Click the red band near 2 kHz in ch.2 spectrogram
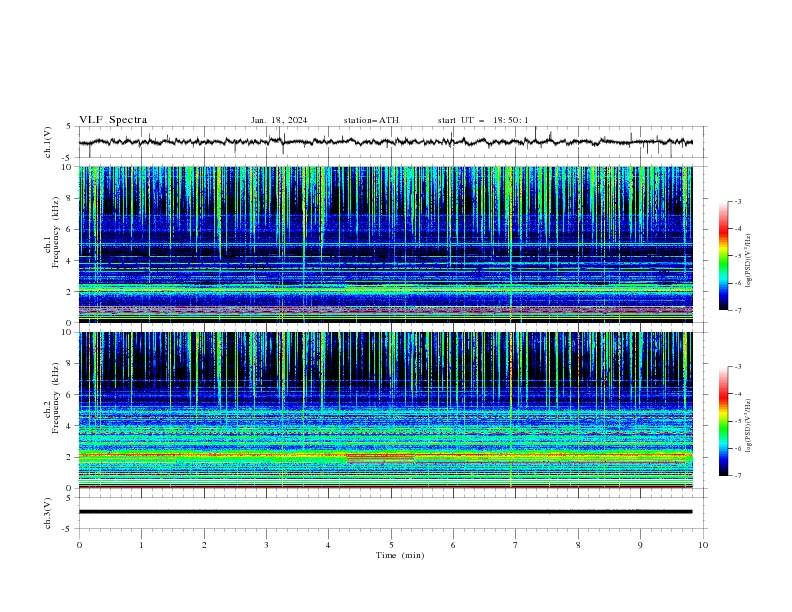792x612 pixels. coord(380,458)
